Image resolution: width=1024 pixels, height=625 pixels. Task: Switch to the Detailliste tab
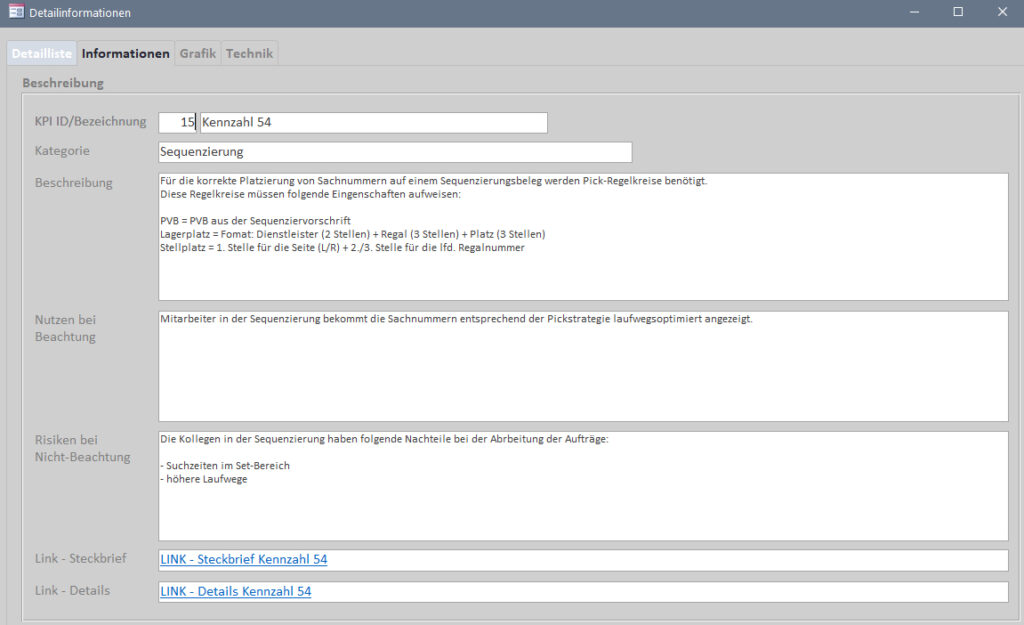(x=42, y=54)
